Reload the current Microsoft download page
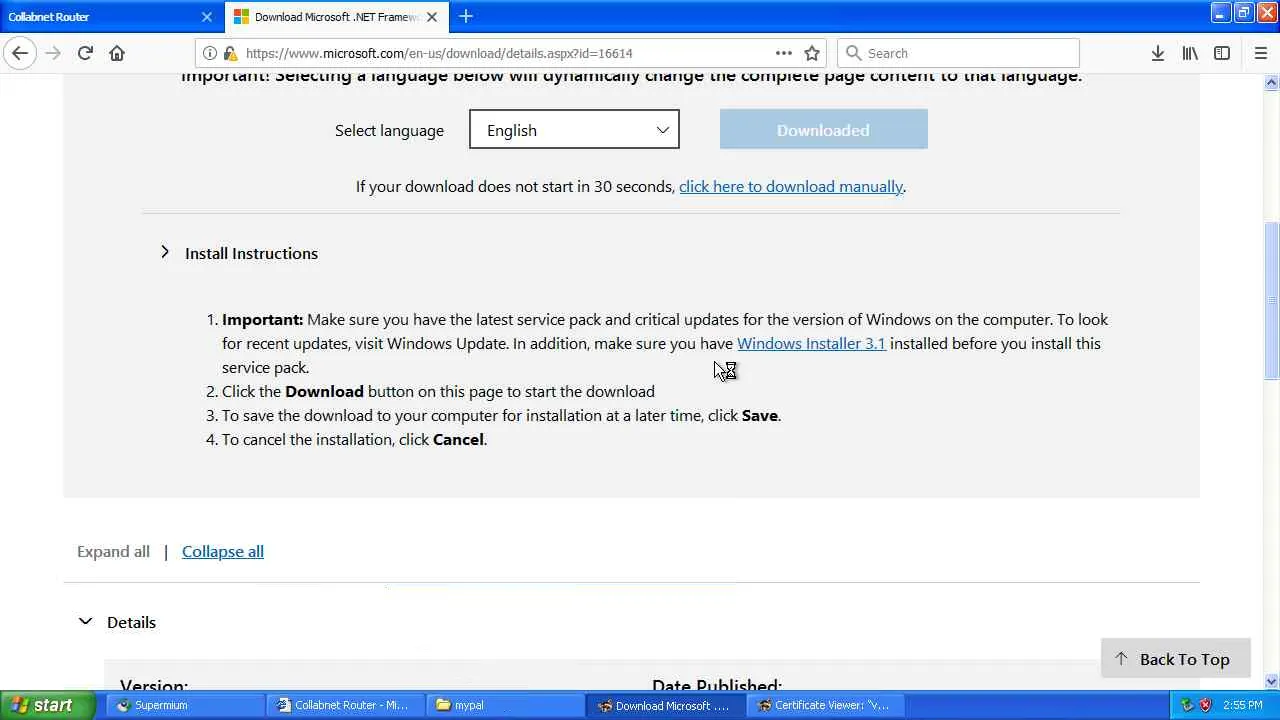1280x720 pixels. (85, 53)
